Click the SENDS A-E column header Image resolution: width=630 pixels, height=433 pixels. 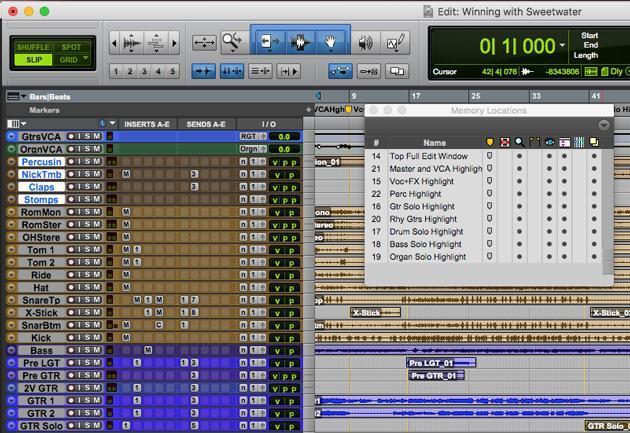[x=206, y=125]
